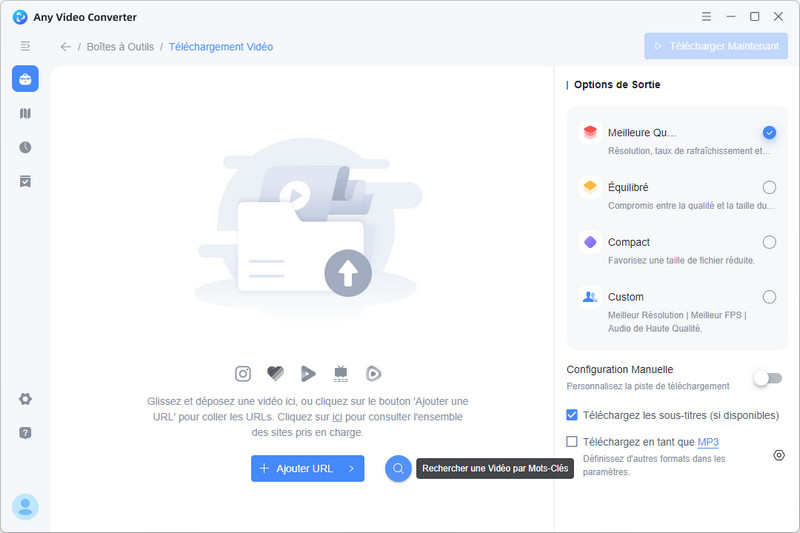
Task: Toggle the Configuration Manuelle switch
Action: [x=768, y=378]
